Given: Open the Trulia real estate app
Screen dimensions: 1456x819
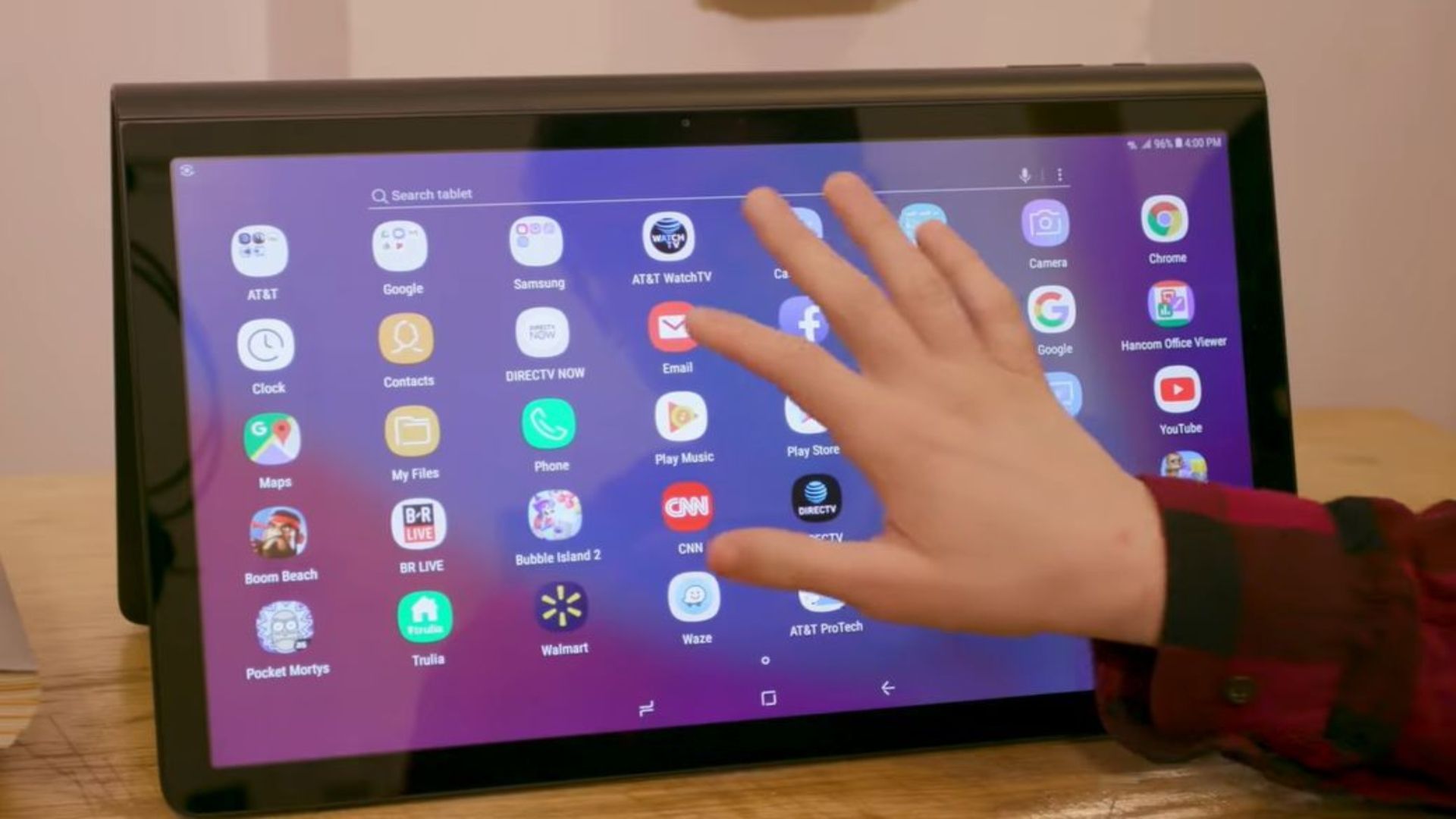Looking at the screenshot, I should [423, 617].
